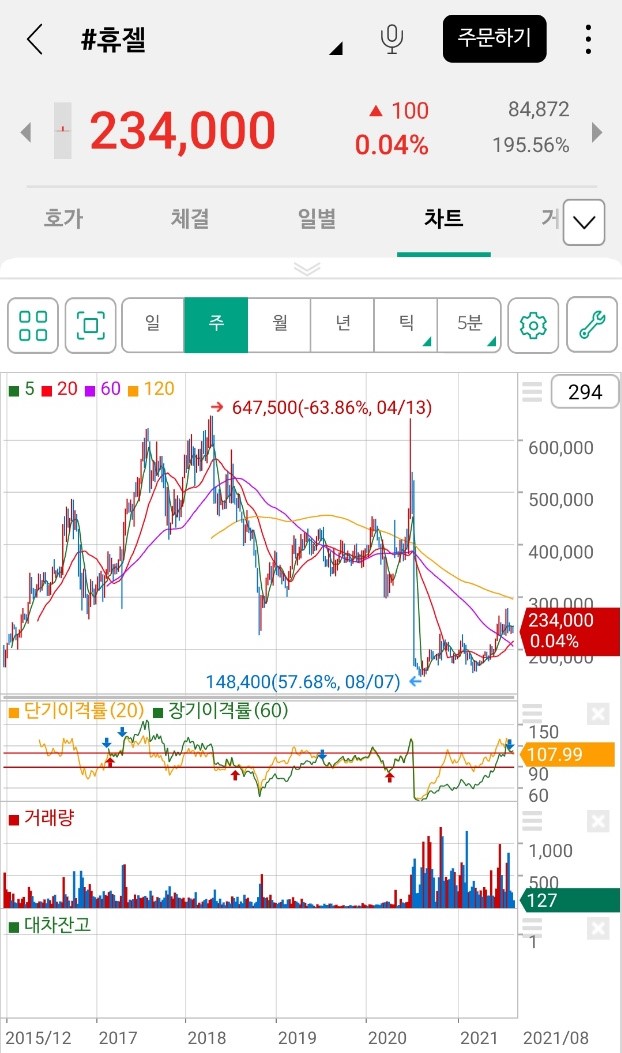Screen dimensions: 622x1053
Task: Tap the low label 148,400(57.68%, 08/07)
Action: coord(303,682)
